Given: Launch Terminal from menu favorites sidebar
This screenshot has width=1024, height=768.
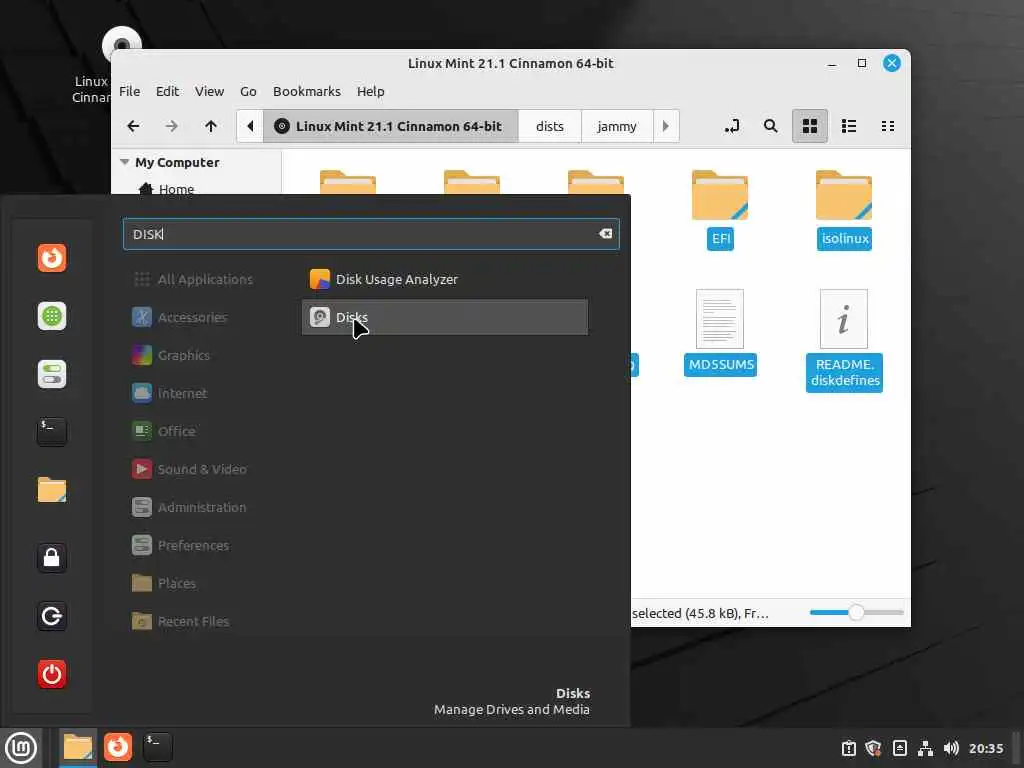Looking at the screenshot, I should [52, 432].
